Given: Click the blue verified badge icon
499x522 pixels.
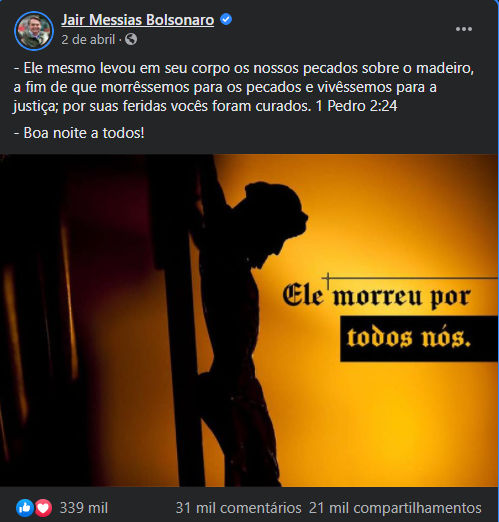Looking at the screenshot, I should point(226,19).
